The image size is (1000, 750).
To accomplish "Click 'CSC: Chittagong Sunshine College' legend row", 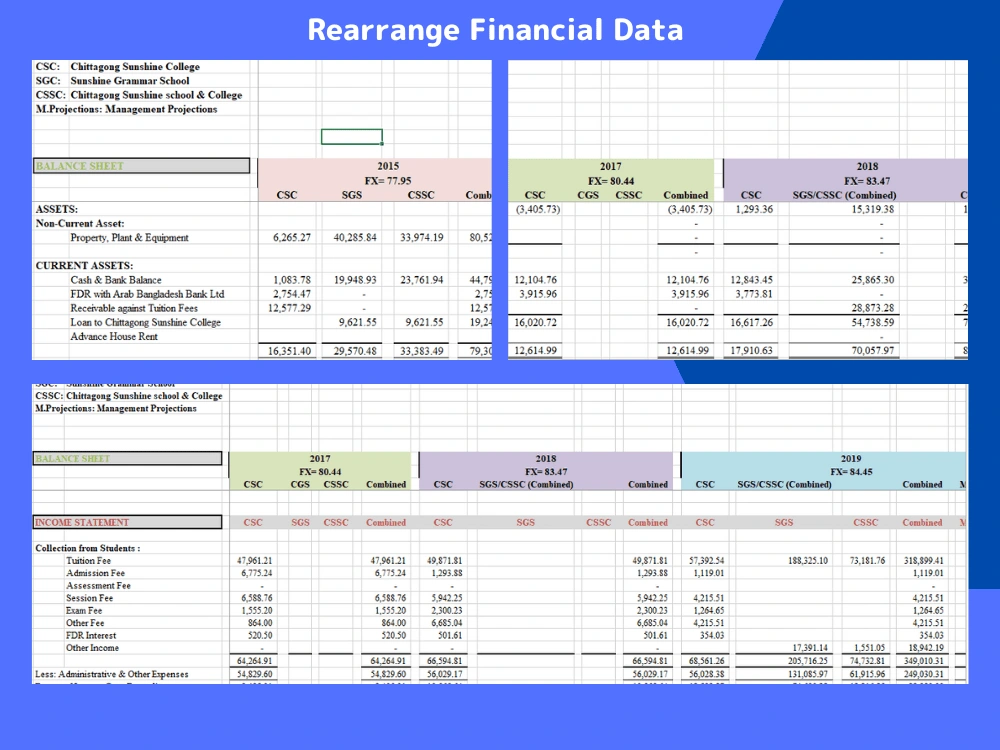I will [118, 66].
